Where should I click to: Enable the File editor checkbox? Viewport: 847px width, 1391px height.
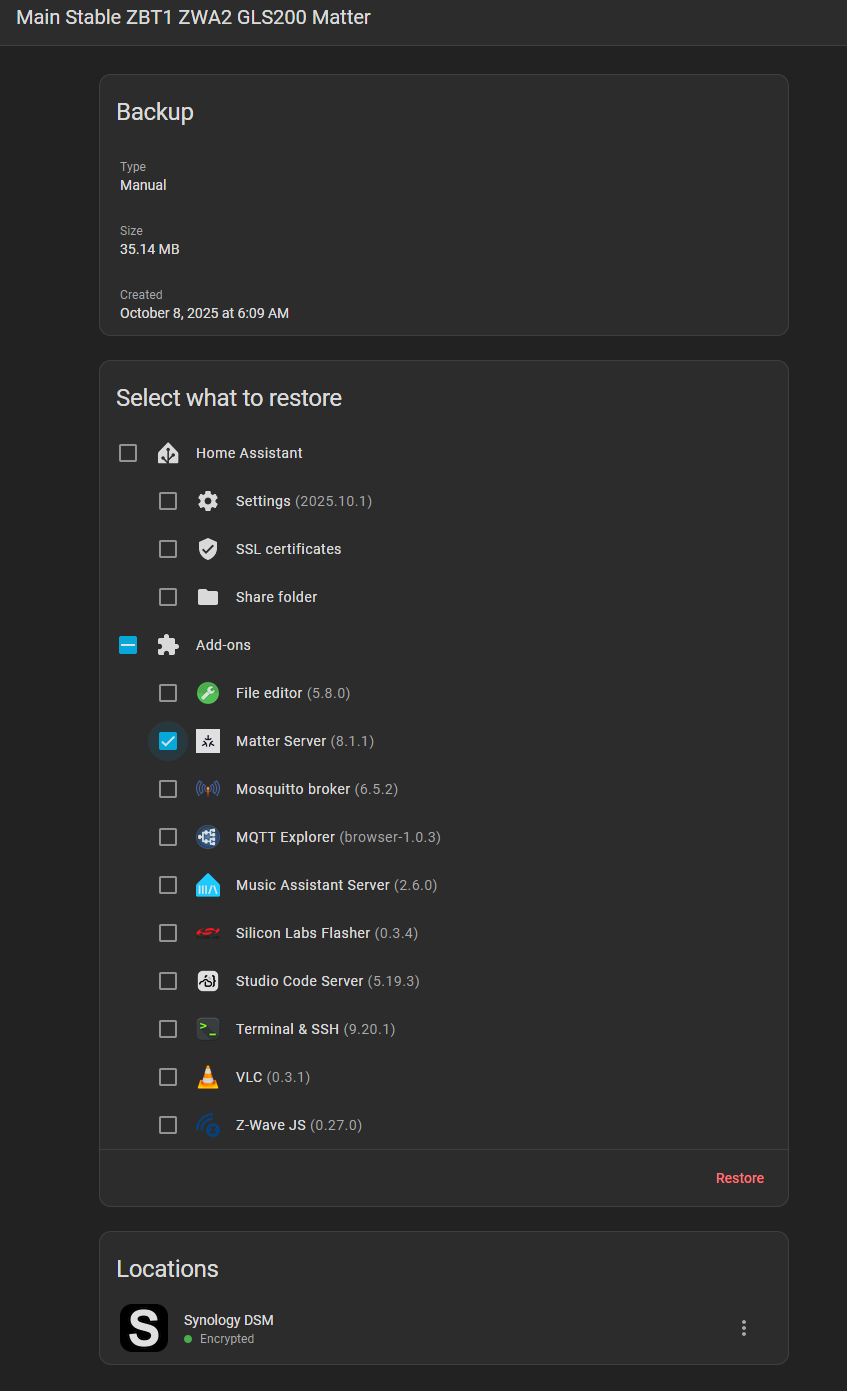[x=168, y=693]
